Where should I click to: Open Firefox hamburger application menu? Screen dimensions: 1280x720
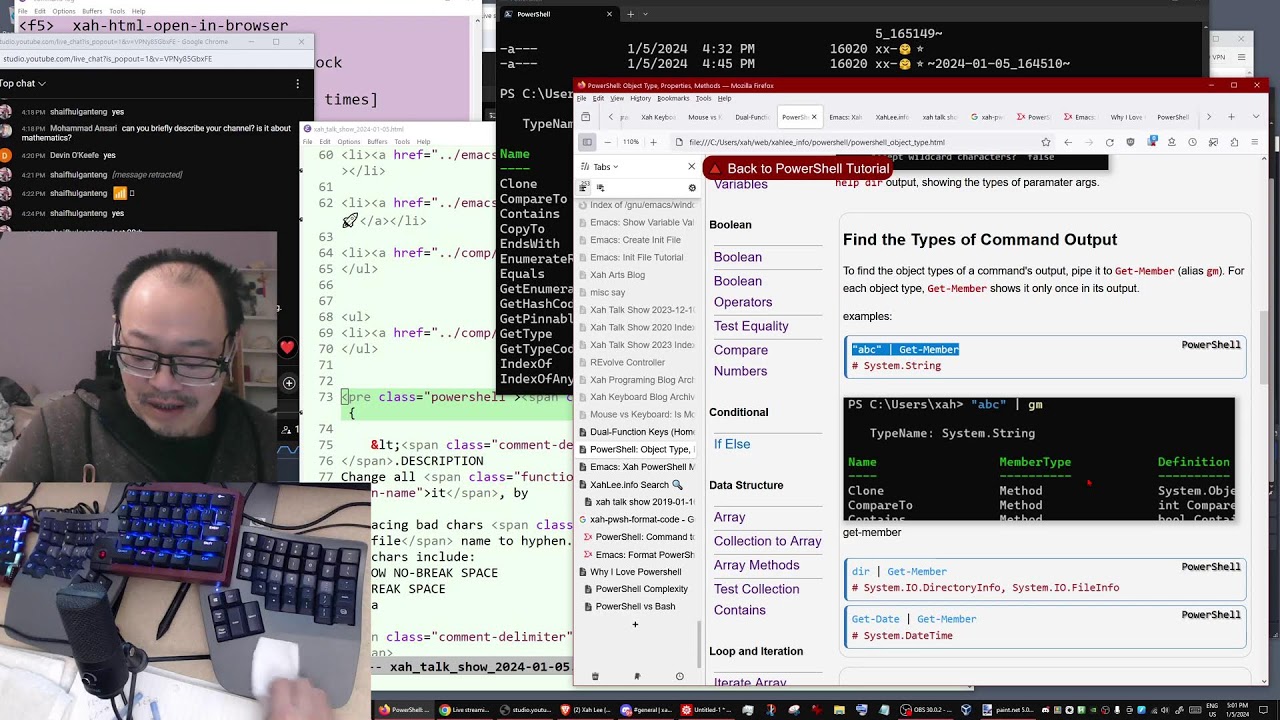pos(1253,142)
